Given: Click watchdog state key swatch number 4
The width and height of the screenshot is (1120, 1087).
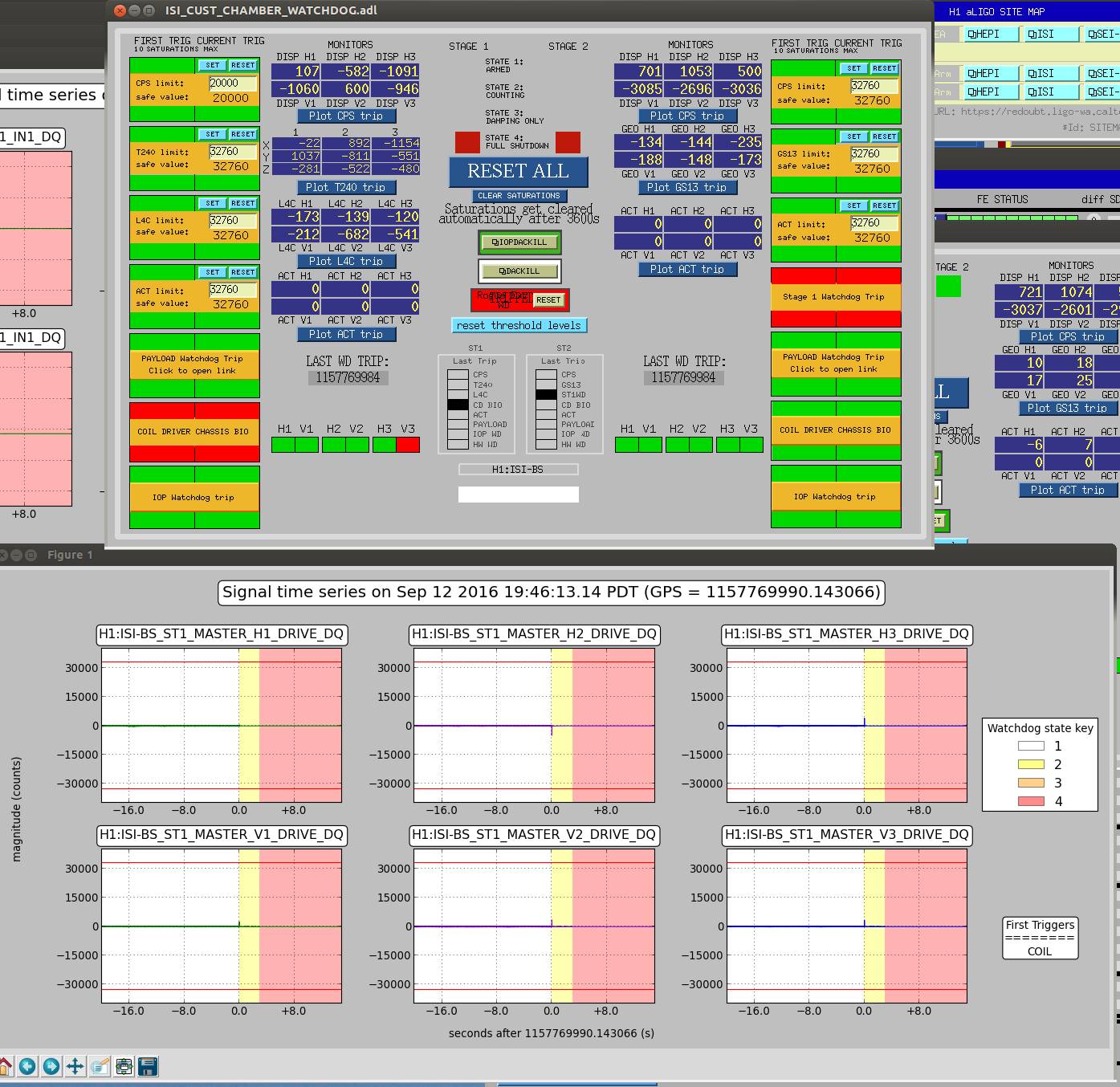Looking at the screenshot, I should point(1031,801).
